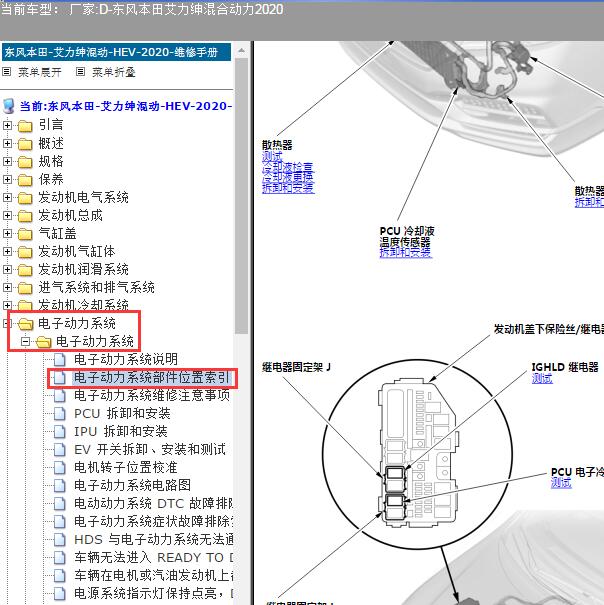Click the page icon beside EV 开关拆卸、安装和测试

click(59, 450)
